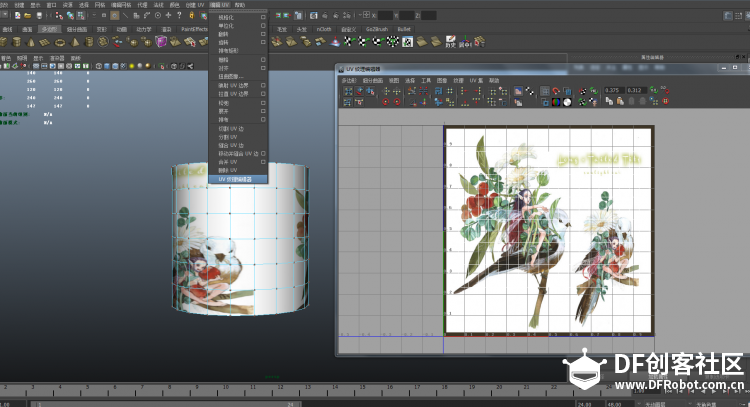Switch to nCloth shelf tab
750x407 pixels.
point(323,29)
